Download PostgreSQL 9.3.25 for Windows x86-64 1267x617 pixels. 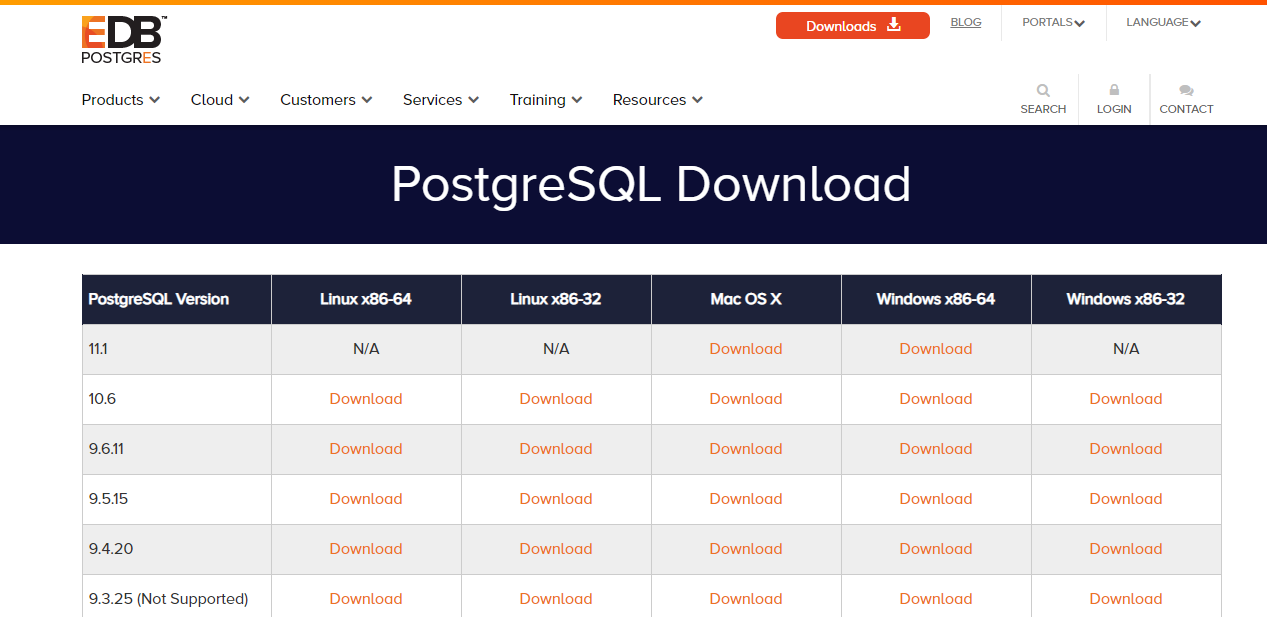(936, 598)
